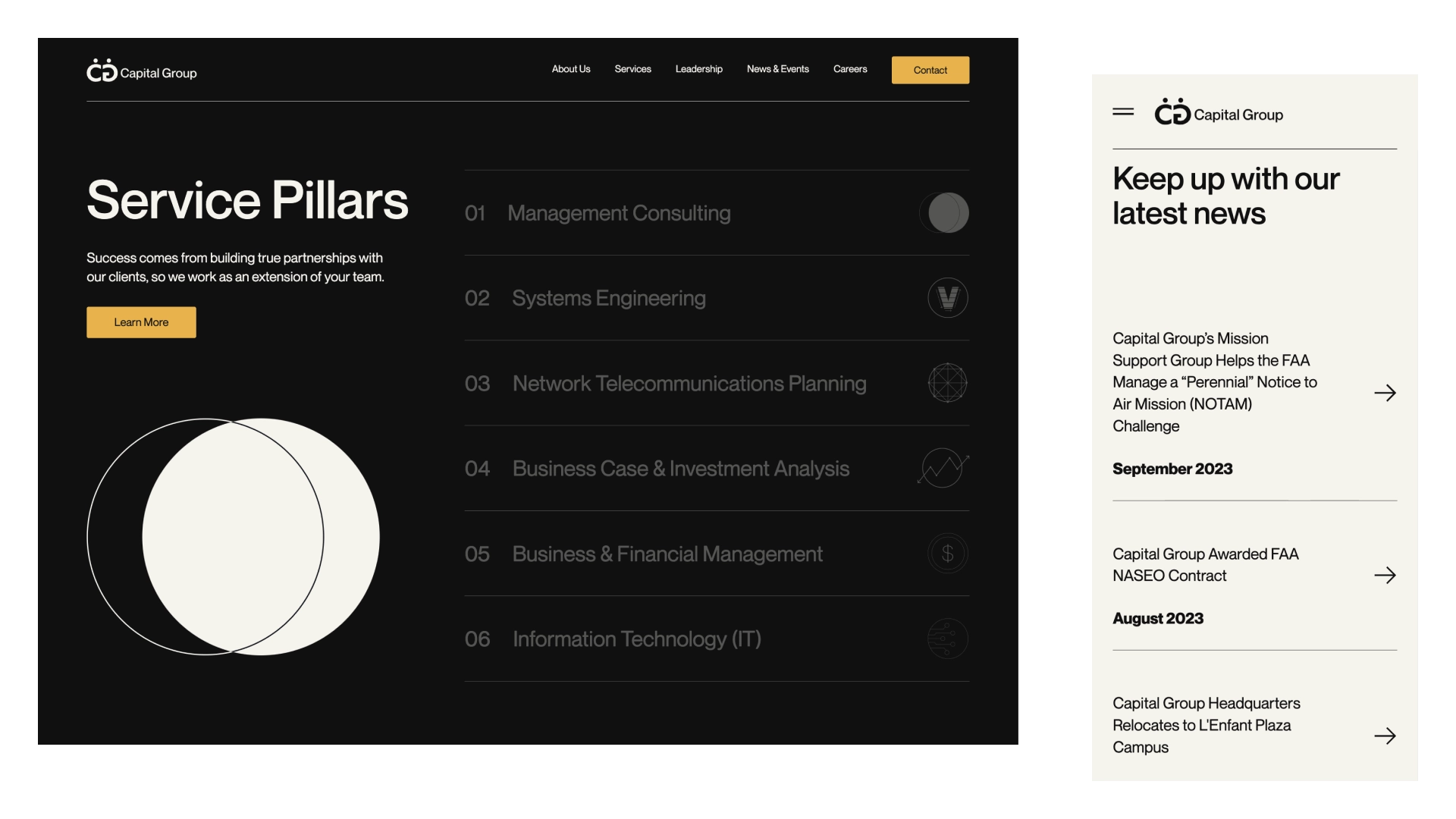Open 04 Business Case & Investment Analysis
1456x819 pixels.
coord(717,469)
